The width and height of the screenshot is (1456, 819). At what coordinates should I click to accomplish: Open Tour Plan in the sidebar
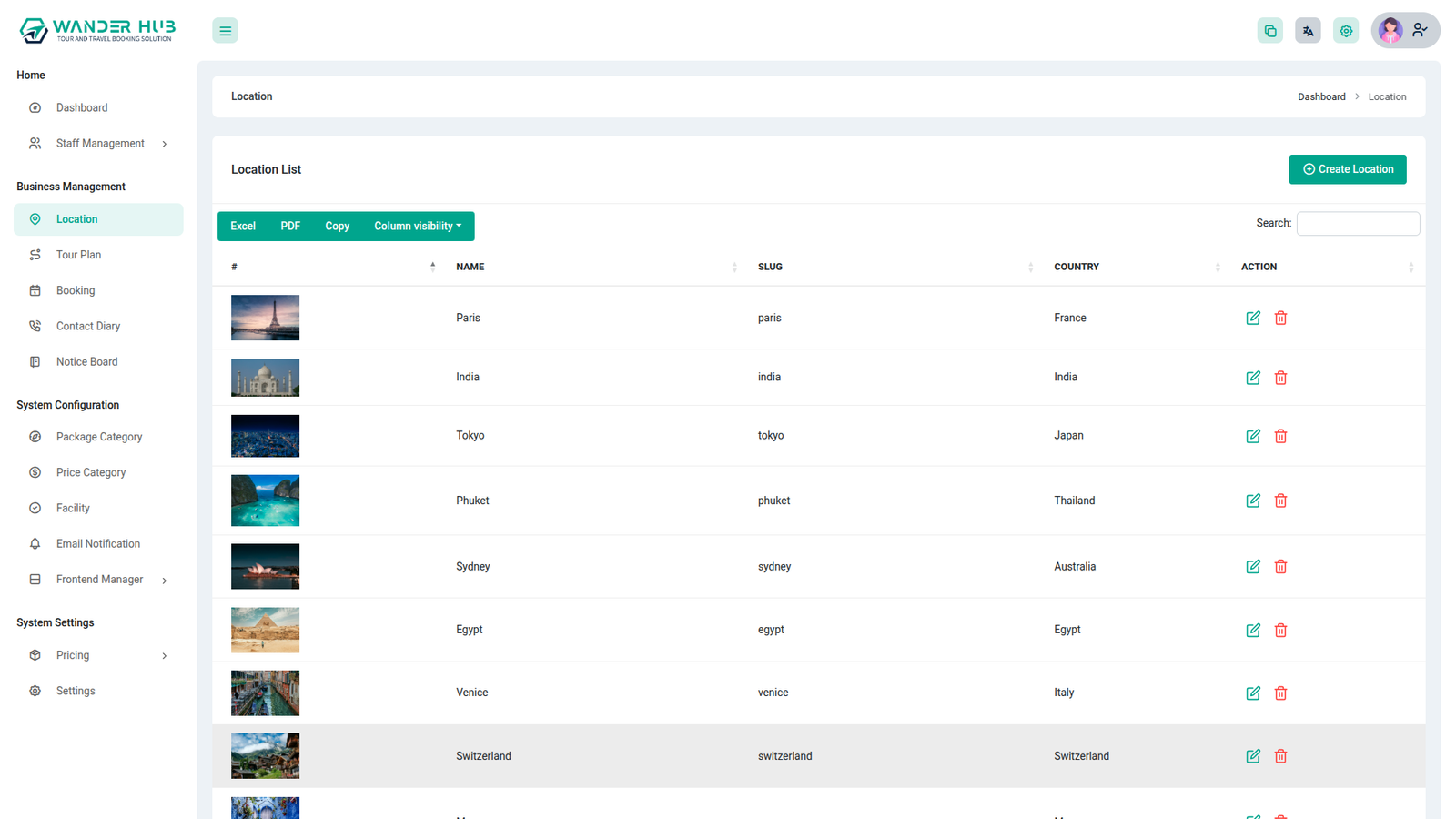click(78, 255)
